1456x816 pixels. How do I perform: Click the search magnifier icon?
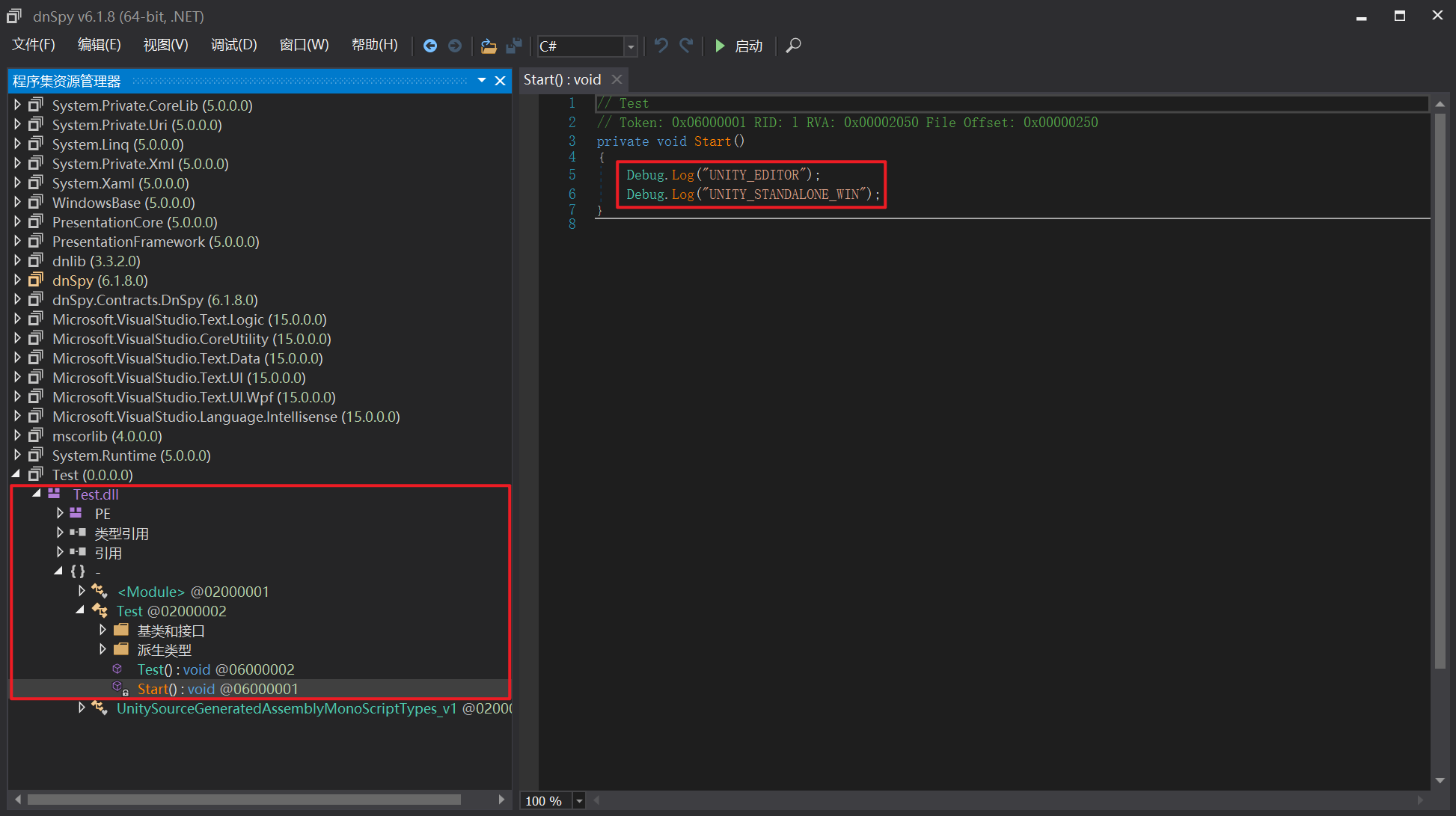[x=794, y=46]
